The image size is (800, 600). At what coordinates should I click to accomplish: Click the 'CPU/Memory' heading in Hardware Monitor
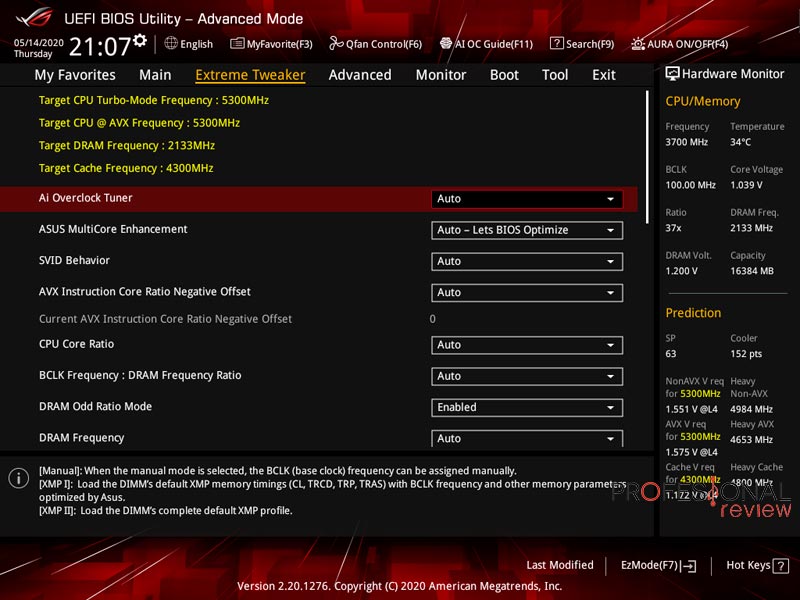pos(703,102)
